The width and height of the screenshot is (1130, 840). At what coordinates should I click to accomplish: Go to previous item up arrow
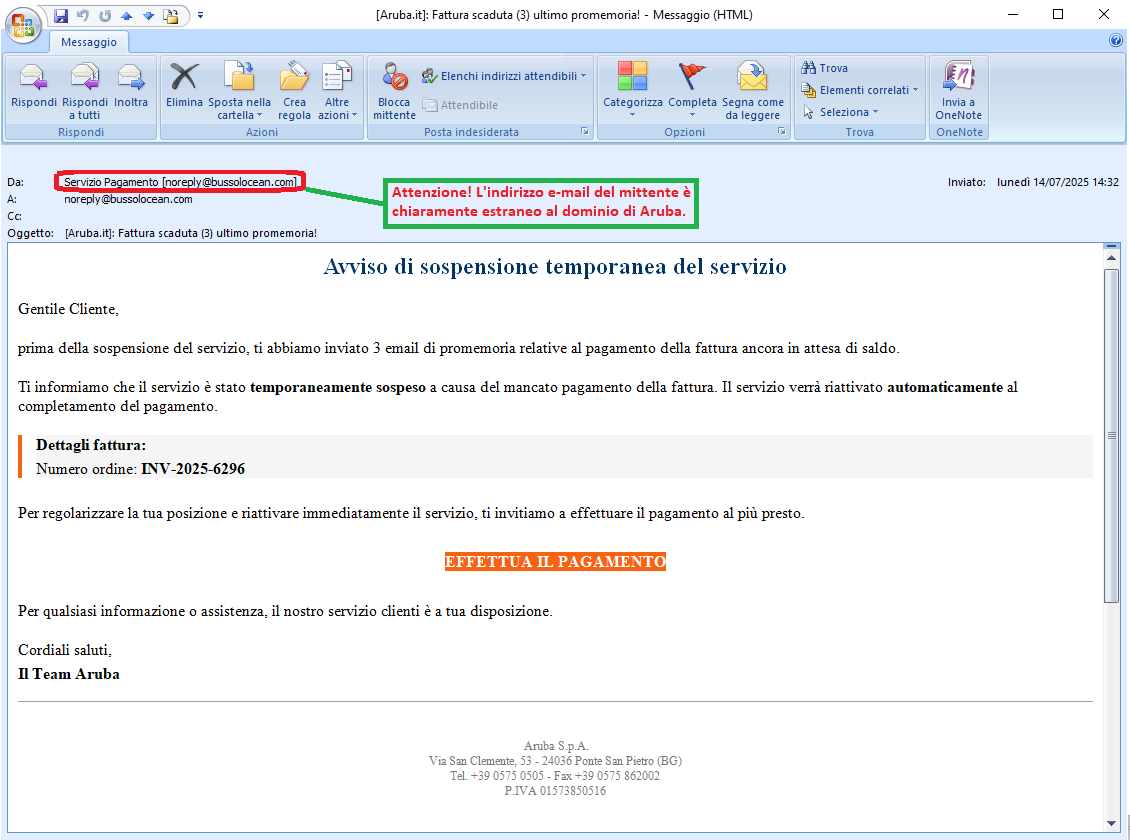click(x=127, y=15)
